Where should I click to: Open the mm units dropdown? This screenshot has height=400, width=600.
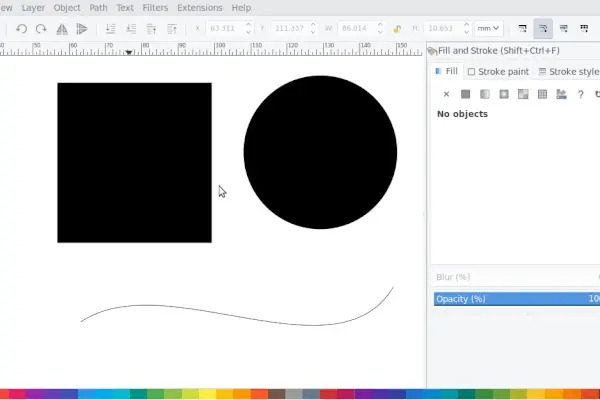pos(488,29)
